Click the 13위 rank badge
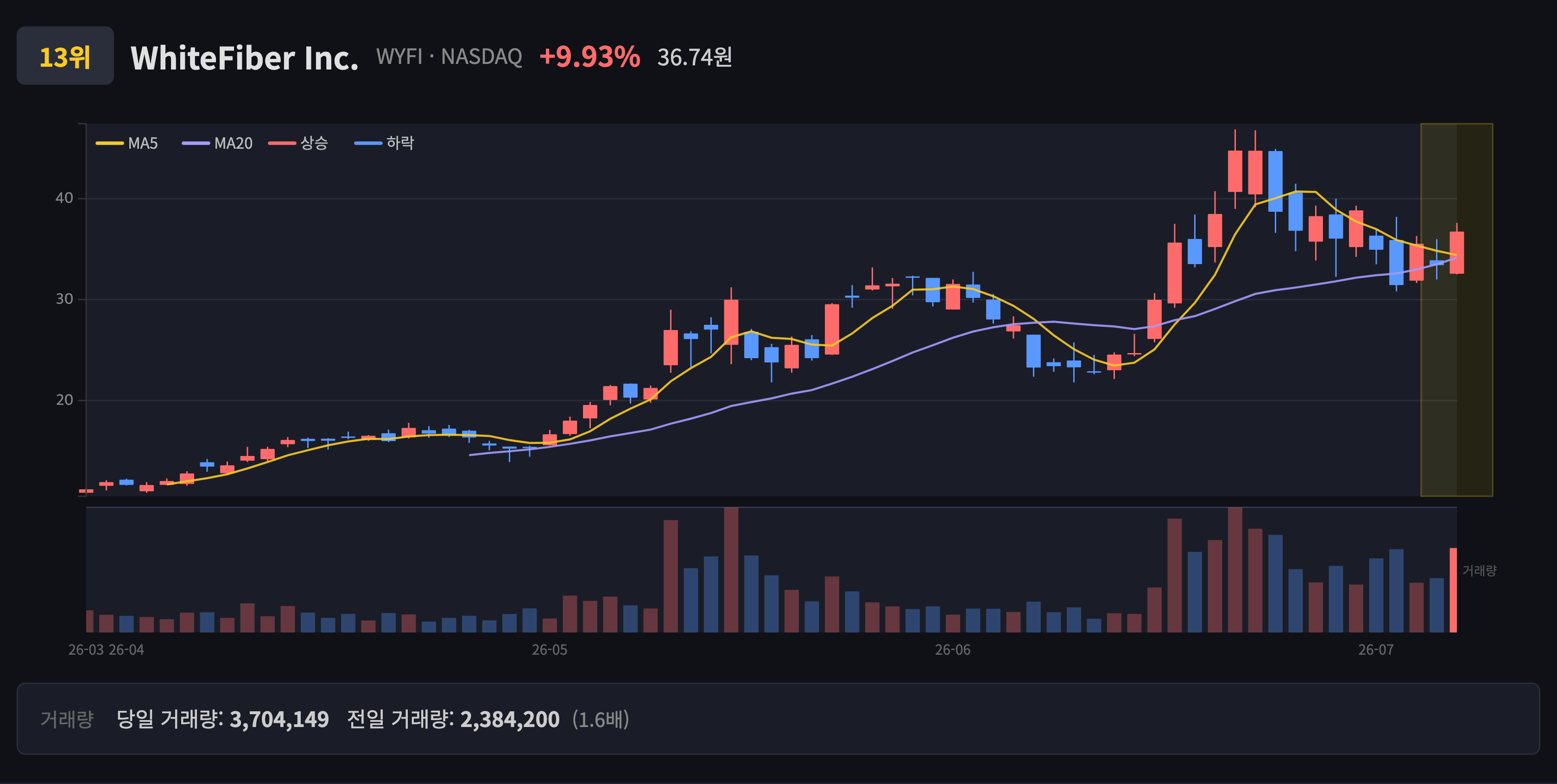 (65, 56)
